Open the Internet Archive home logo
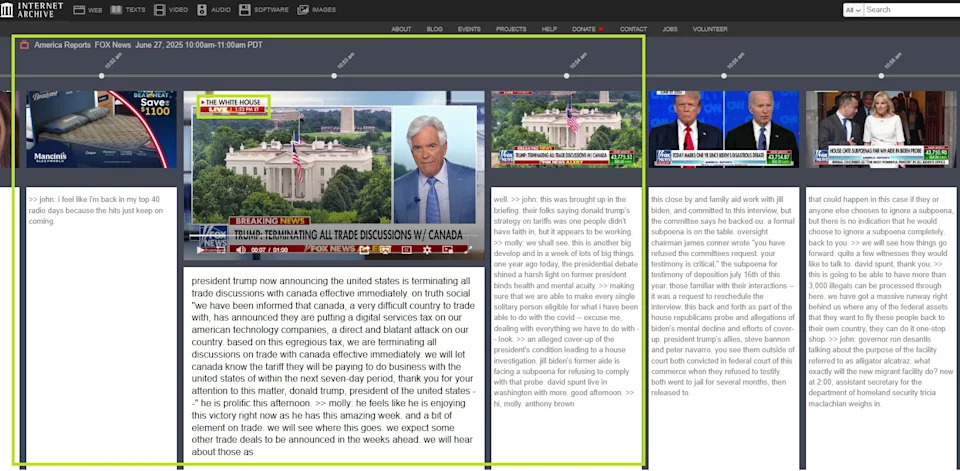The image size is (960, 471). point(32,9)
